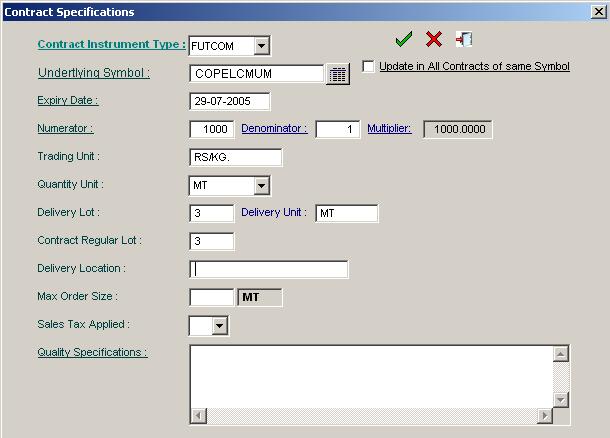The width and height of the screenshot is (610, 438).
Task: Click the Expiry Date label link
Action: (x=67, y=101)
